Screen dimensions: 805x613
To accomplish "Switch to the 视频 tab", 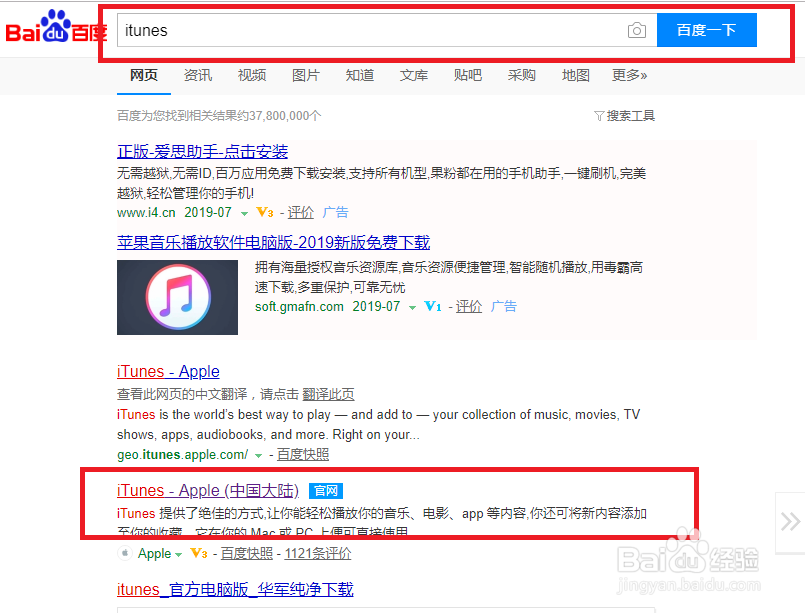I will (251, 75).
